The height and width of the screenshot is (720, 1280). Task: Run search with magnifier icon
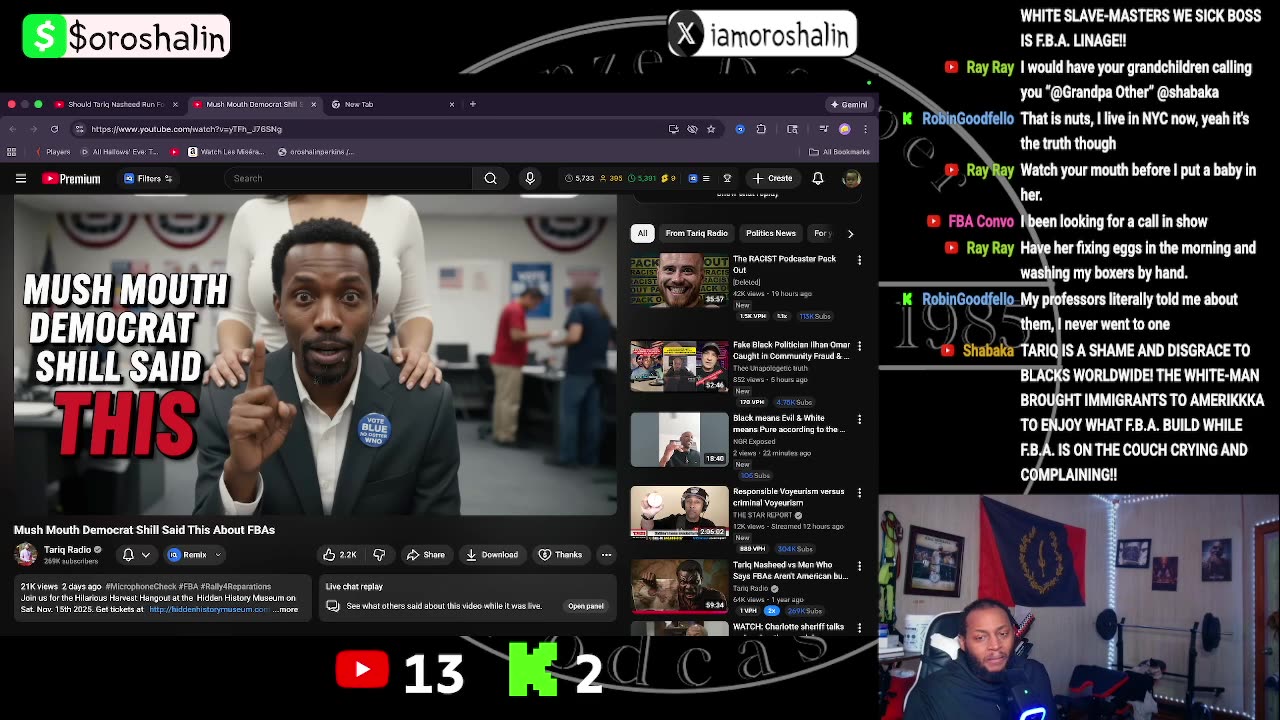click(490, 178)
